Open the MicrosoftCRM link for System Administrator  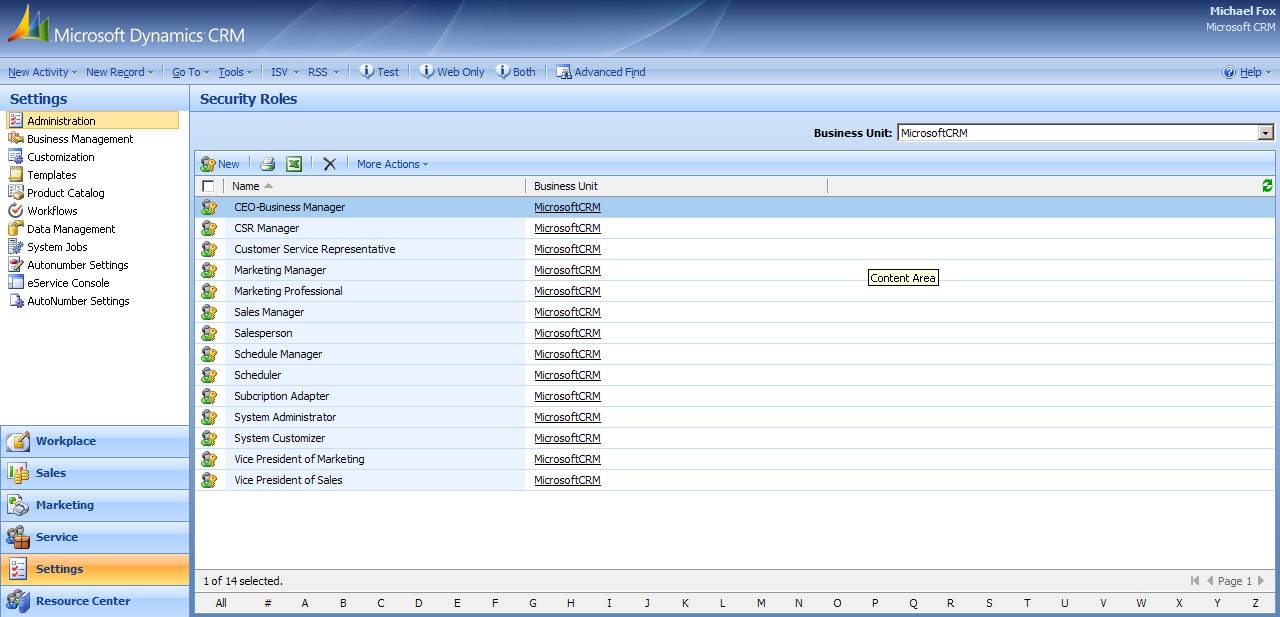click(x=567, y=417)
